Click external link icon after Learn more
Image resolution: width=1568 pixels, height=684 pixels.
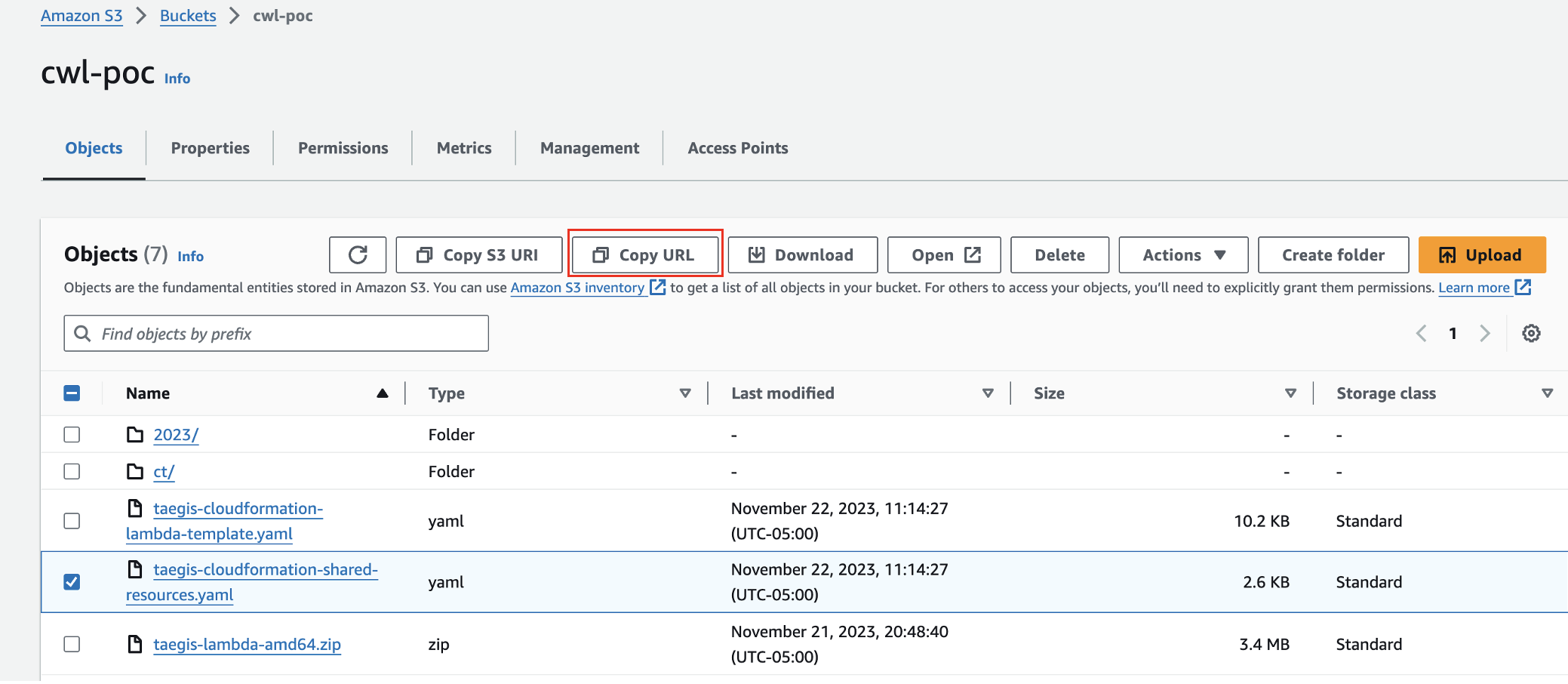click(1523, 287)
